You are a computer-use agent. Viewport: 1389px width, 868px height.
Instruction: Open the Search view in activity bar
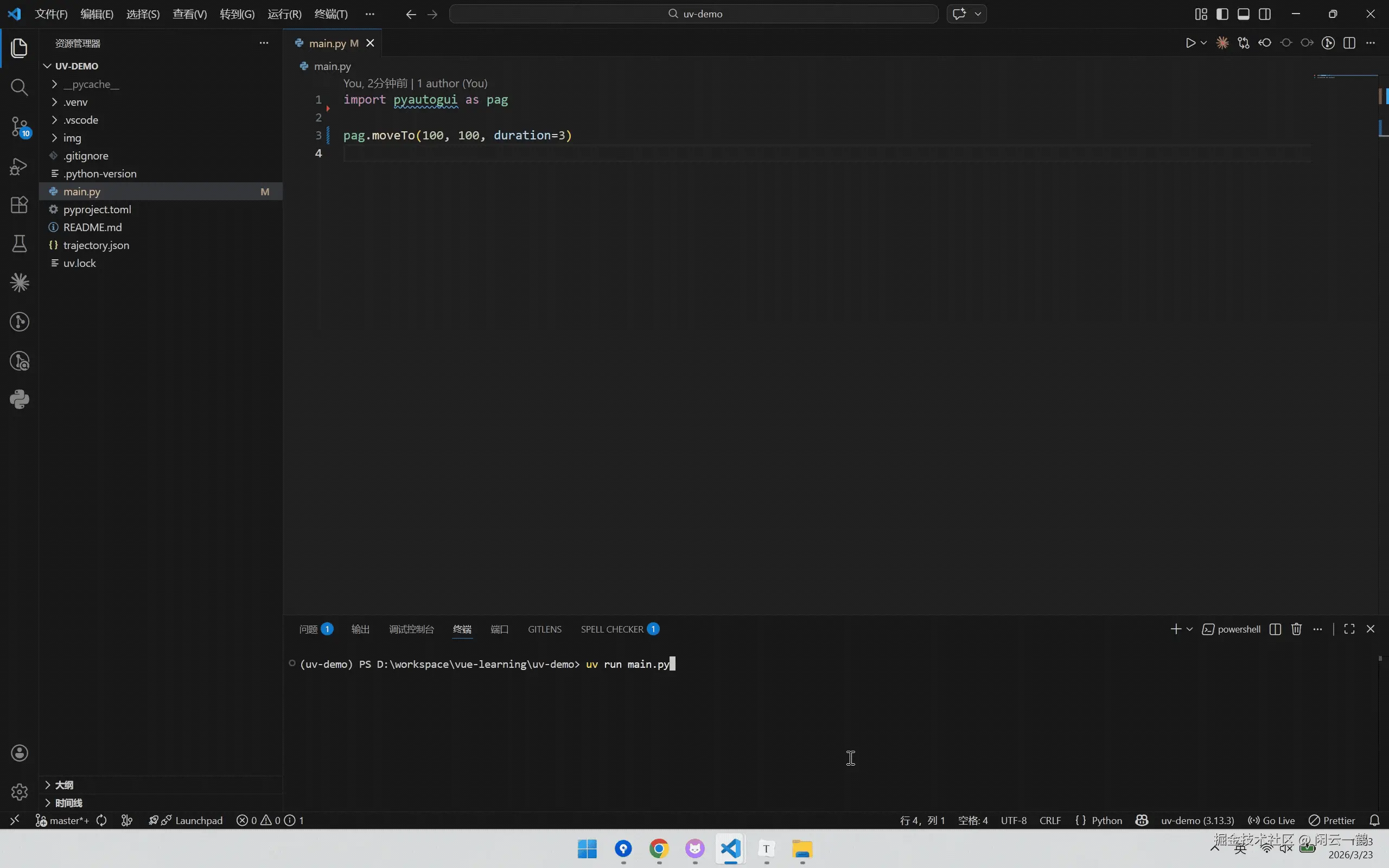[x=19, y=87]
